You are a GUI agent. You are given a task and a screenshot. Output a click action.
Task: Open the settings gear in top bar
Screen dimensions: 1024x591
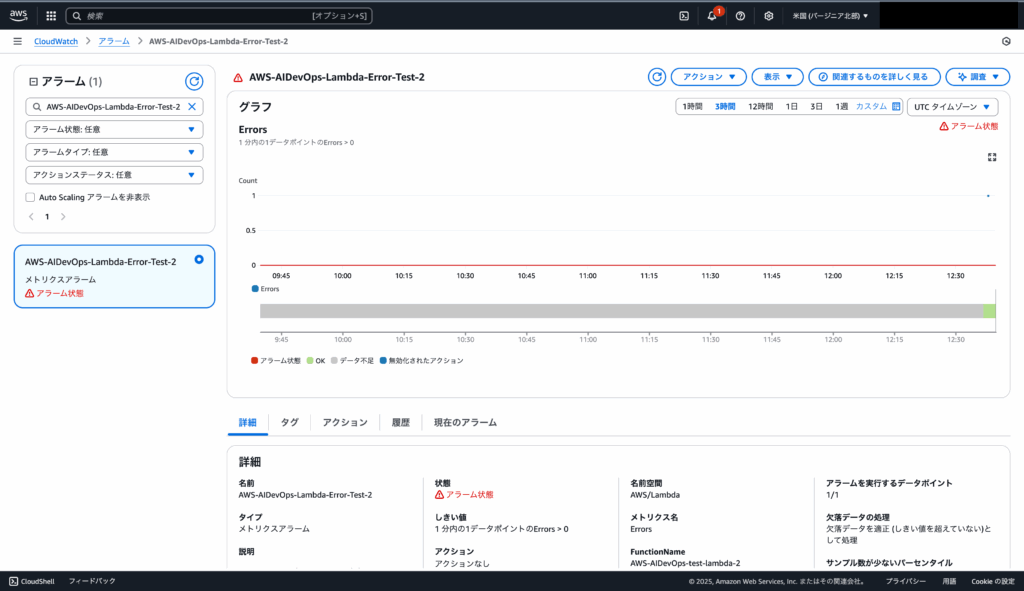click(x=768, y=16)
